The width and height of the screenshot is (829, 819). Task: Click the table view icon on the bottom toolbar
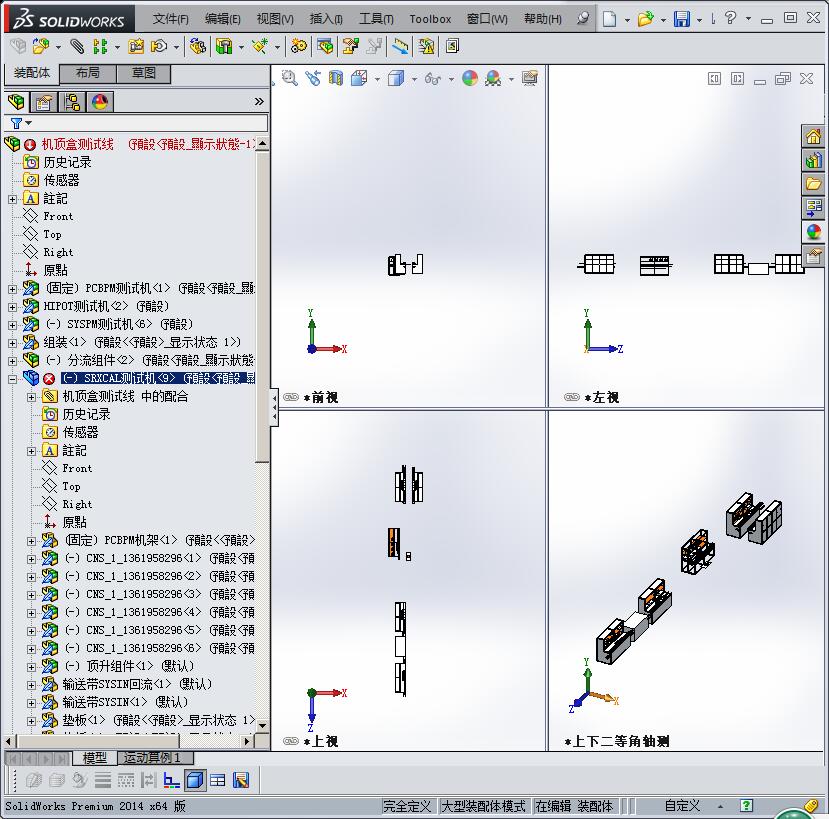(x=217, y=780)
